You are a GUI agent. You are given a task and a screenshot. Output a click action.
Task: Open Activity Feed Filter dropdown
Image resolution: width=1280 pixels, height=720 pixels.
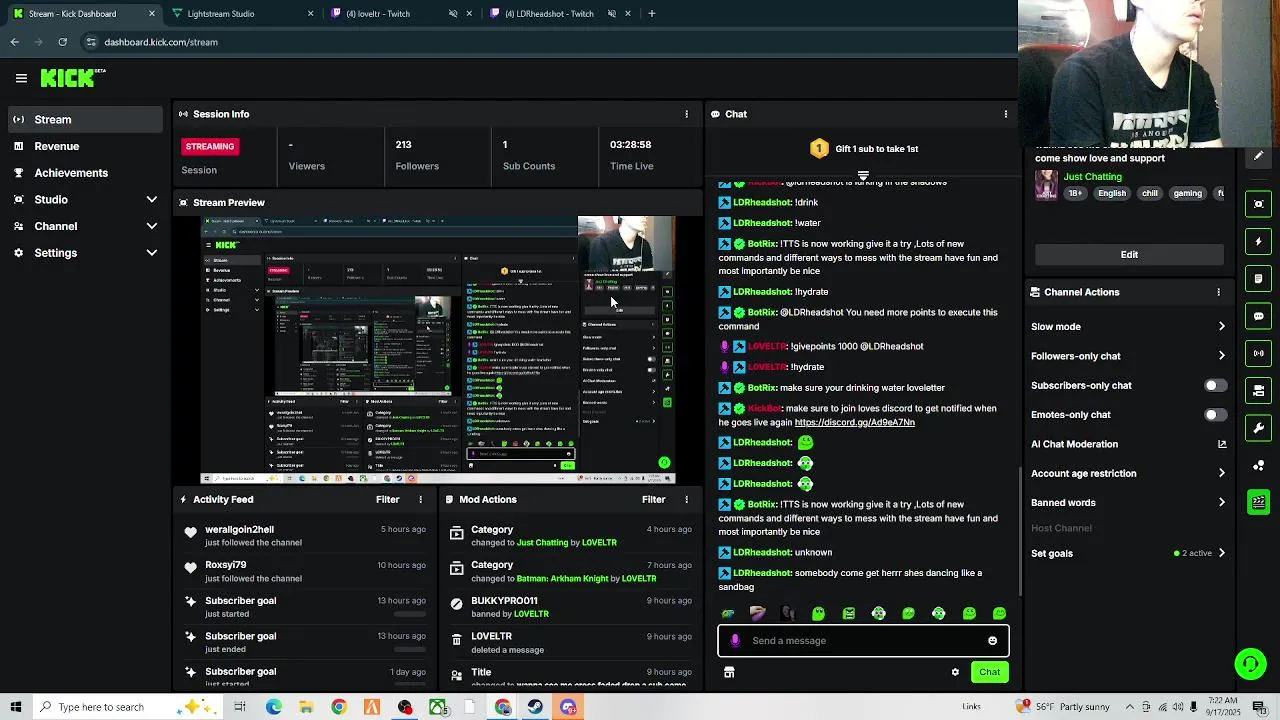tap(387, 499)
